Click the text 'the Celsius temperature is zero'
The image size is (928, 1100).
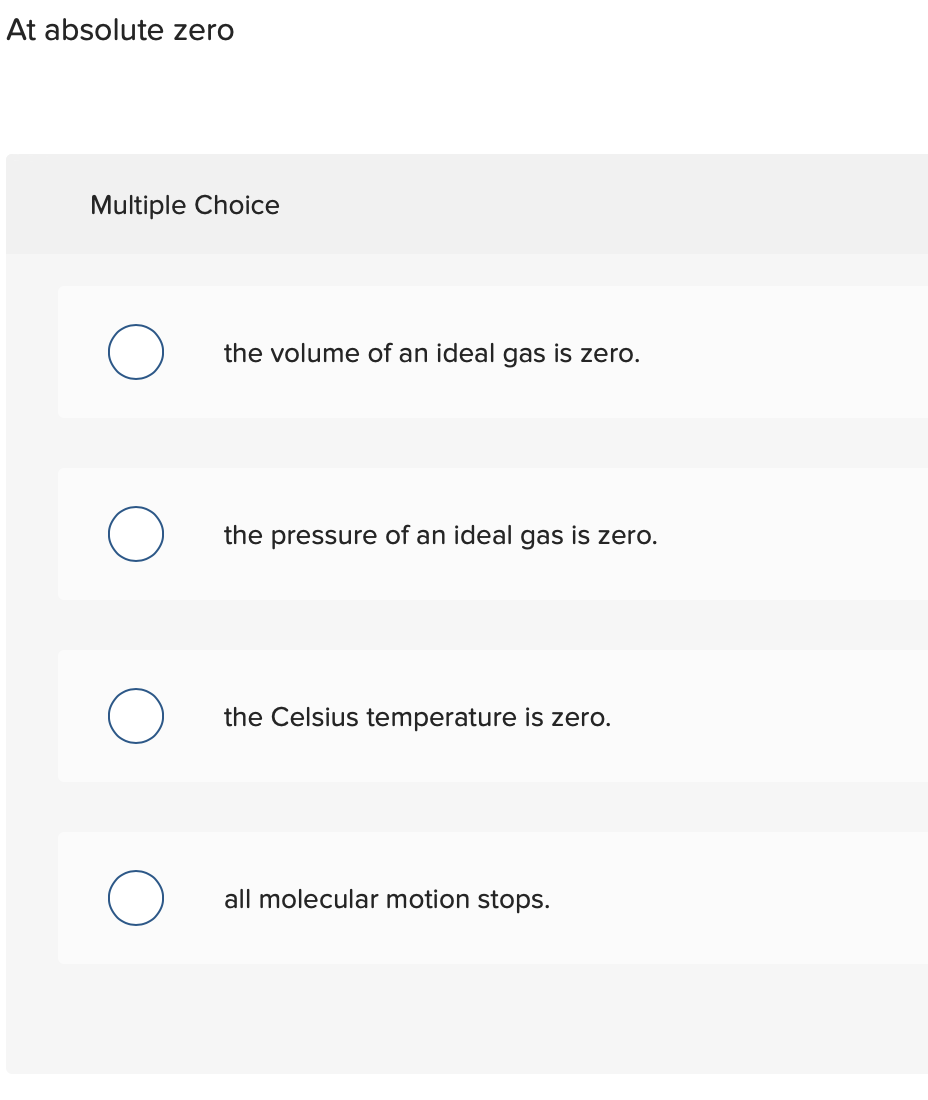[x=418, y=717]
